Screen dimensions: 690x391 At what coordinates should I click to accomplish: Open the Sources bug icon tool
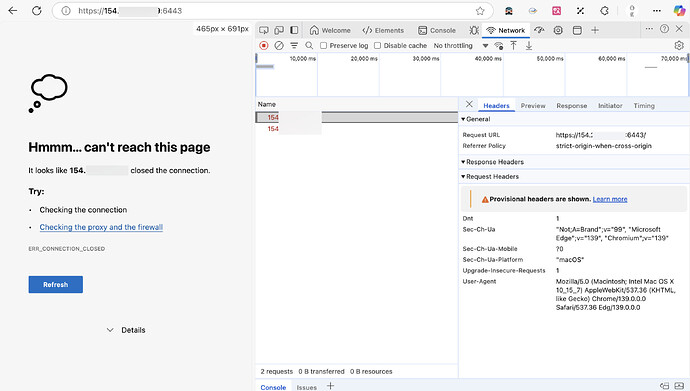[x=474, y=30]
